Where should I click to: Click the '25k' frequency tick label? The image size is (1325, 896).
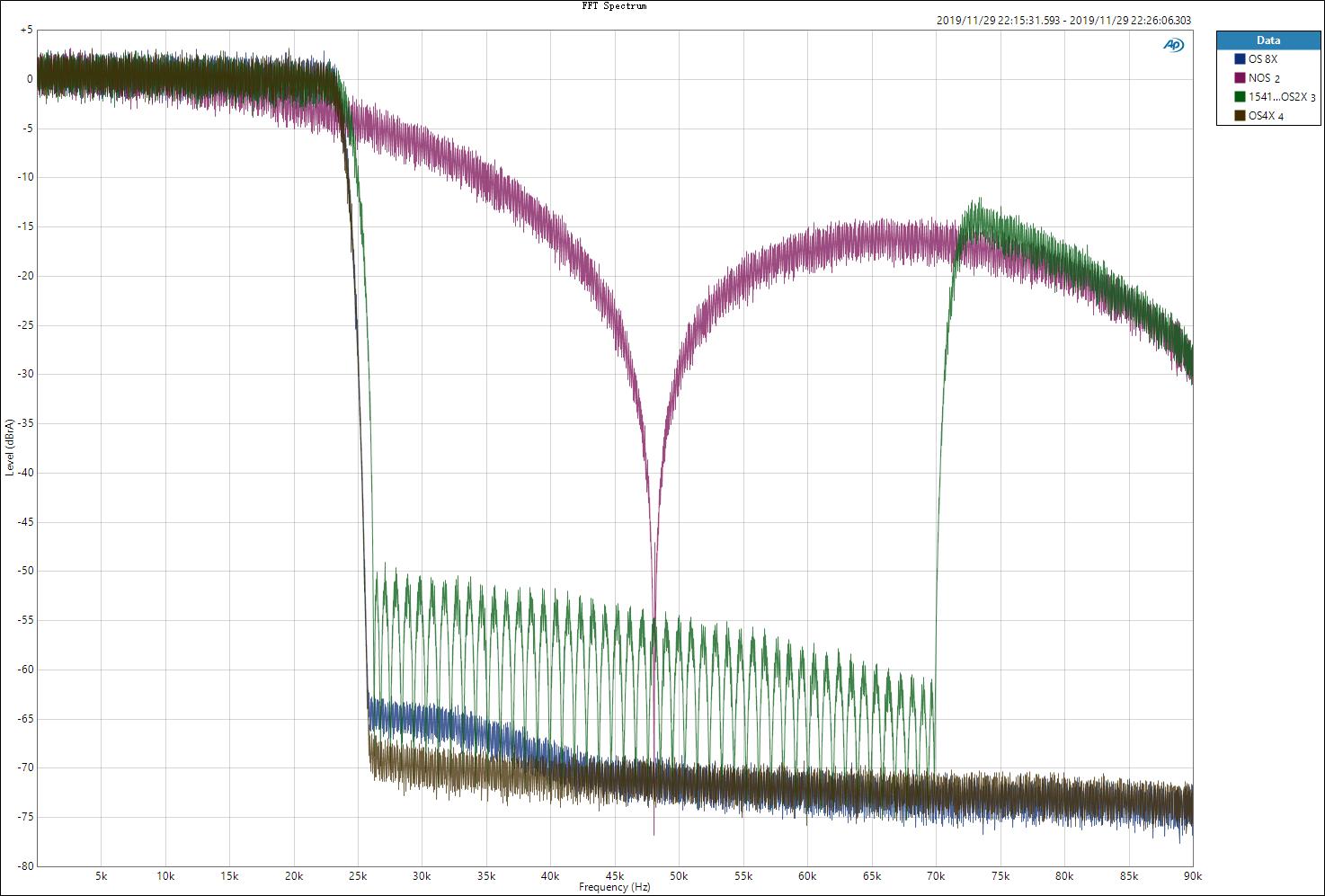[358, 875]
